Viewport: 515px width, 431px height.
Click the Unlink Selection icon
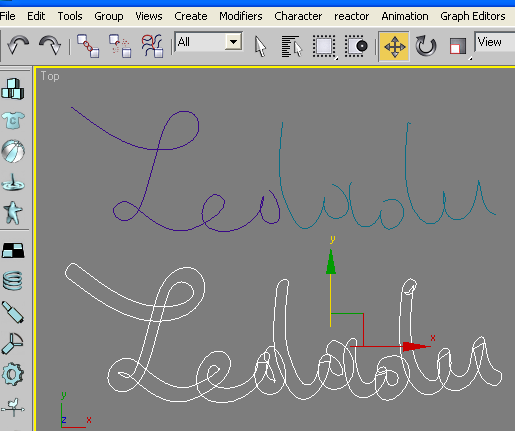[120, 46]
